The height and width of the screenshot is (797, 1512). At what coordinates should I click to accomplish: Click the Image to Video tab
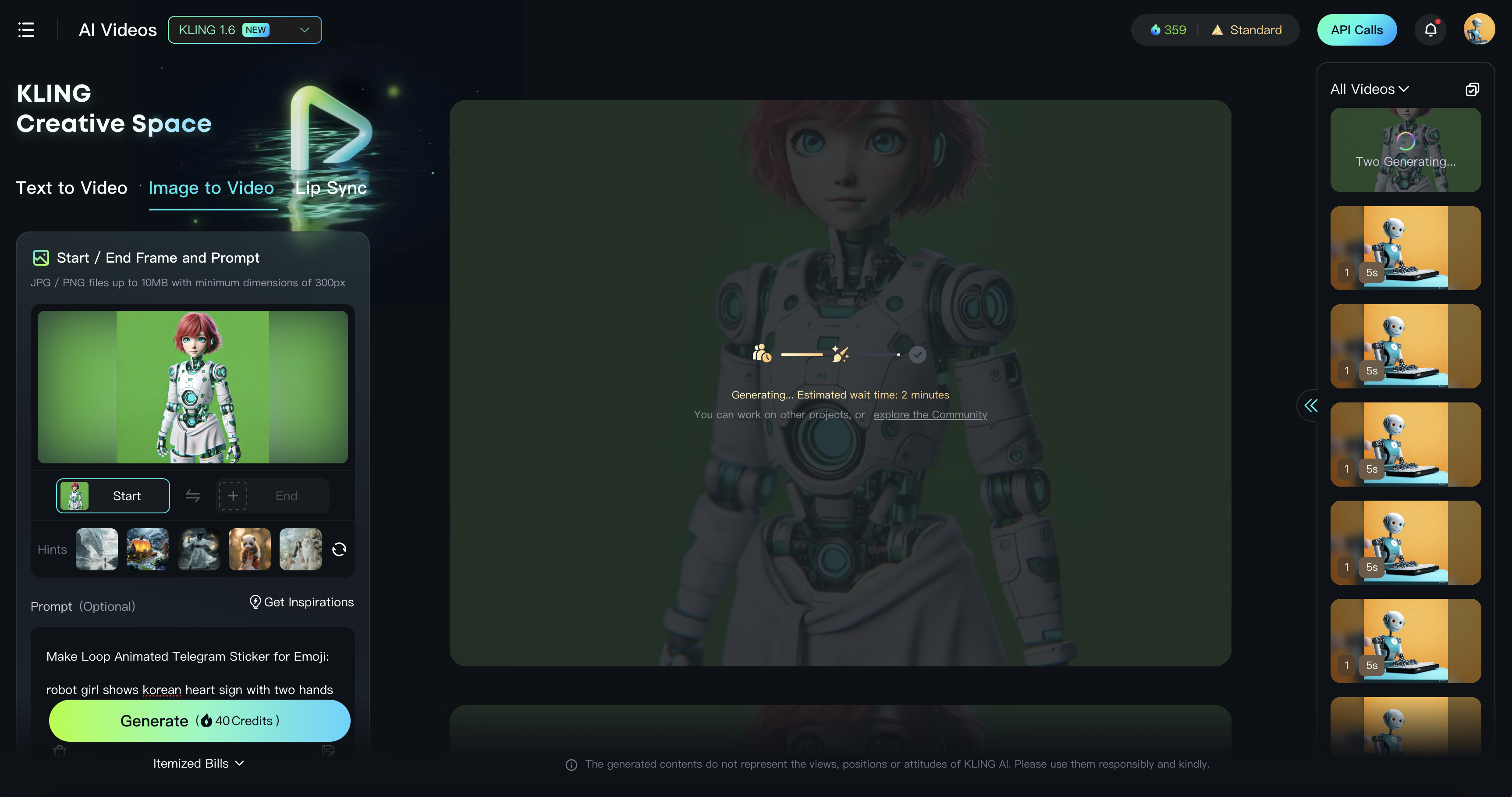click(211, 187)
